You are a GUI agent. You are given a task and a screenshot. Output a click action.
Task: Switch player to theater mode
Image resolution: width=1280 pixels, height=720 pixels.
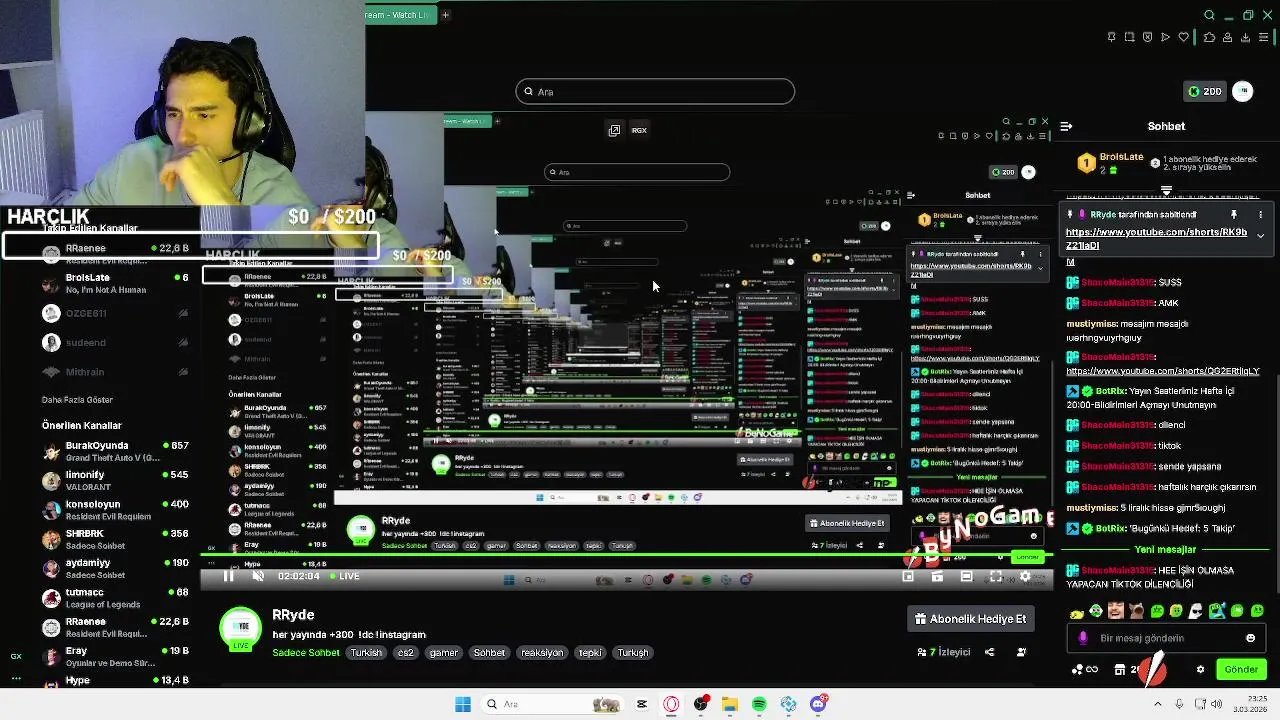coord(966,576)
